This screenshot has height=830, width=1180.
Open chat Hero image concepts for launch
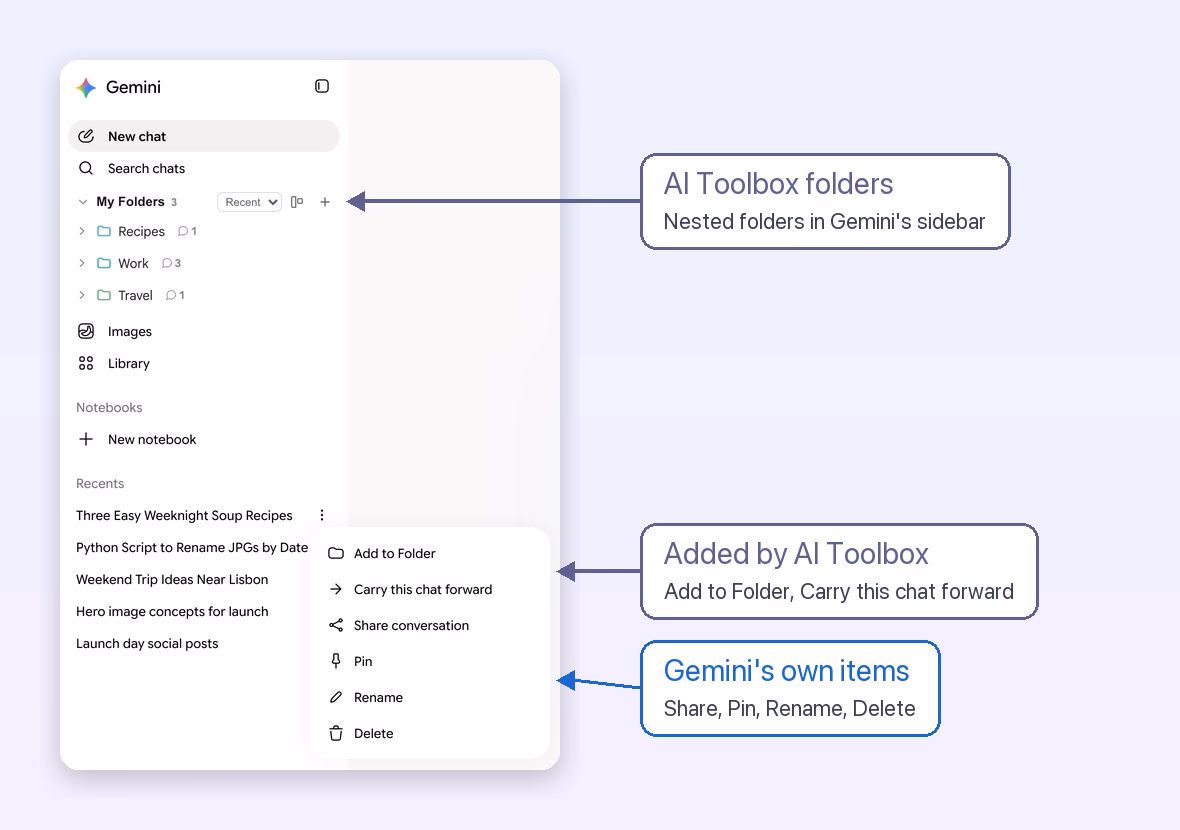172,612
